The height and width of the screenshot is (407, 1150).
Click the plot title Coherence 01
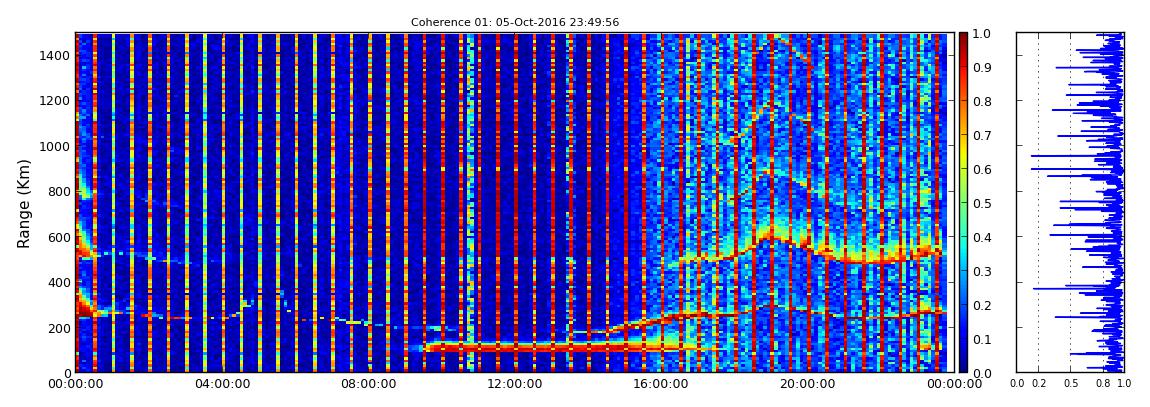[x=515, y=22]
